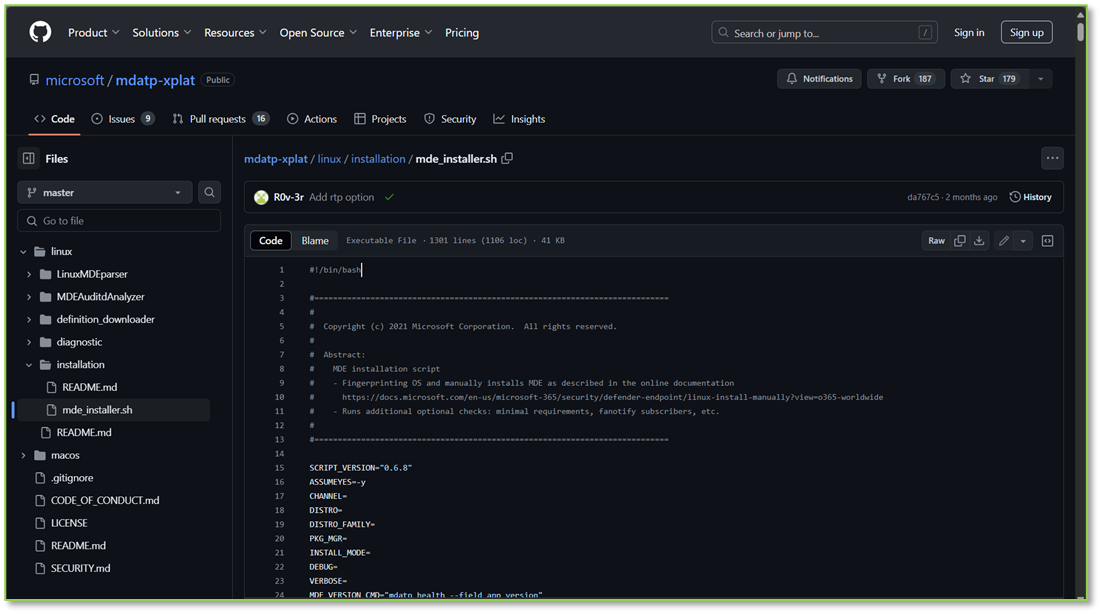Open the file tree search icon
Viewport: 1101px width, 614px height.
pyautogui.click(x=208, y=192)
